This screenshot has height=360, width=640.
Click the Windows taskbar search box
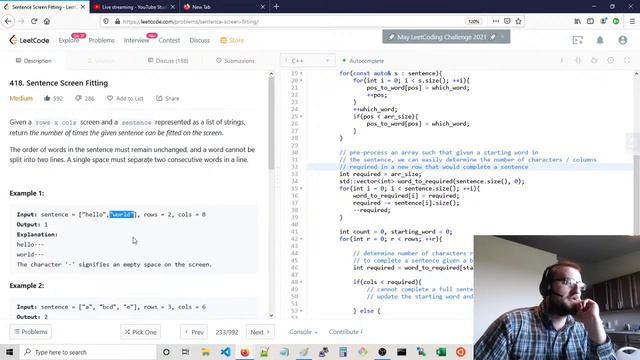click(x=88, y=352)
